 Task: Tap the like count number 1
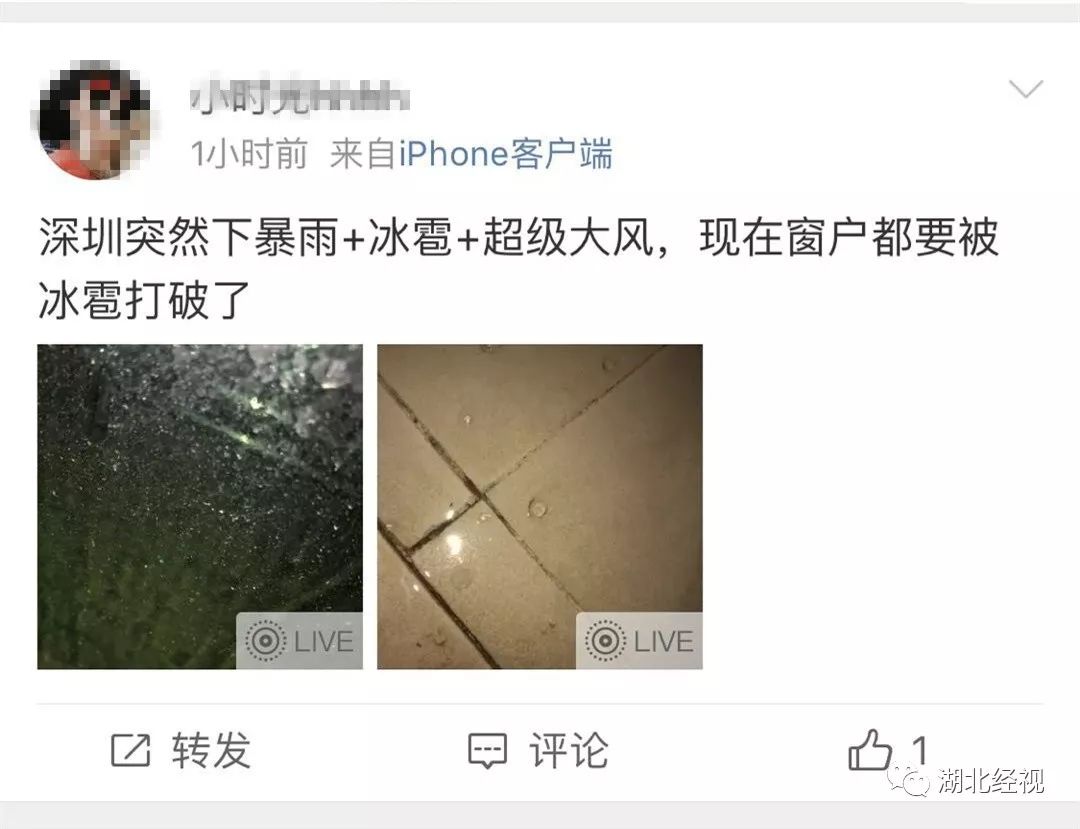(920, 750)
